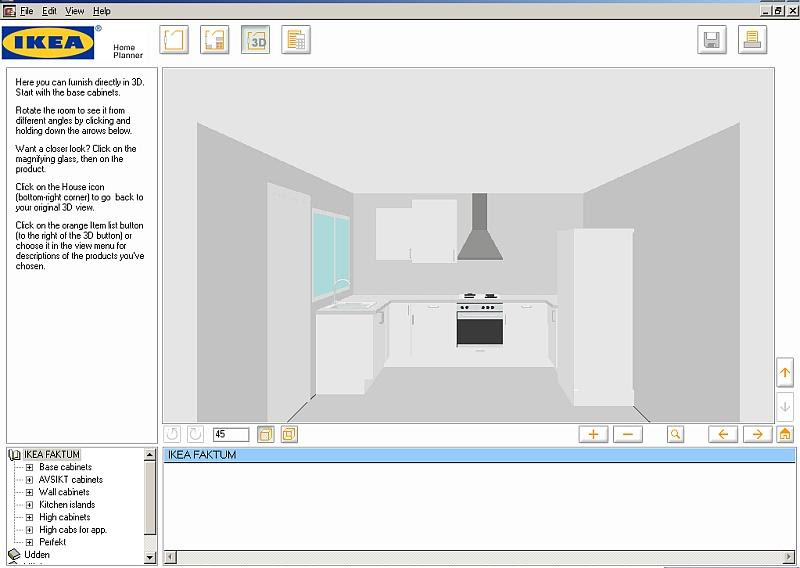Select the oven in the 3D room
Image resolution: width=800 pixels, height=568 pixels.
point(480,327)
